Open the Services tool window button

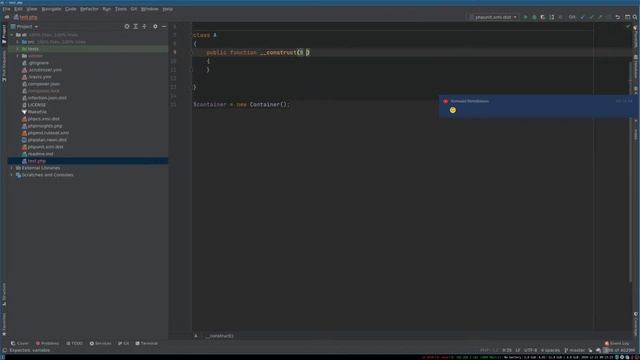[x=100, y=343]
